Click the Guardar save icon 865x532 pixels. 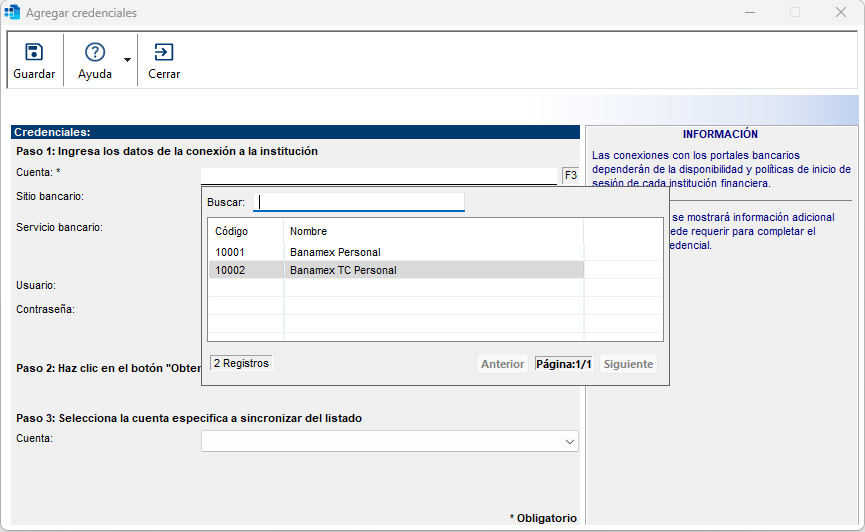pos(34,53)
